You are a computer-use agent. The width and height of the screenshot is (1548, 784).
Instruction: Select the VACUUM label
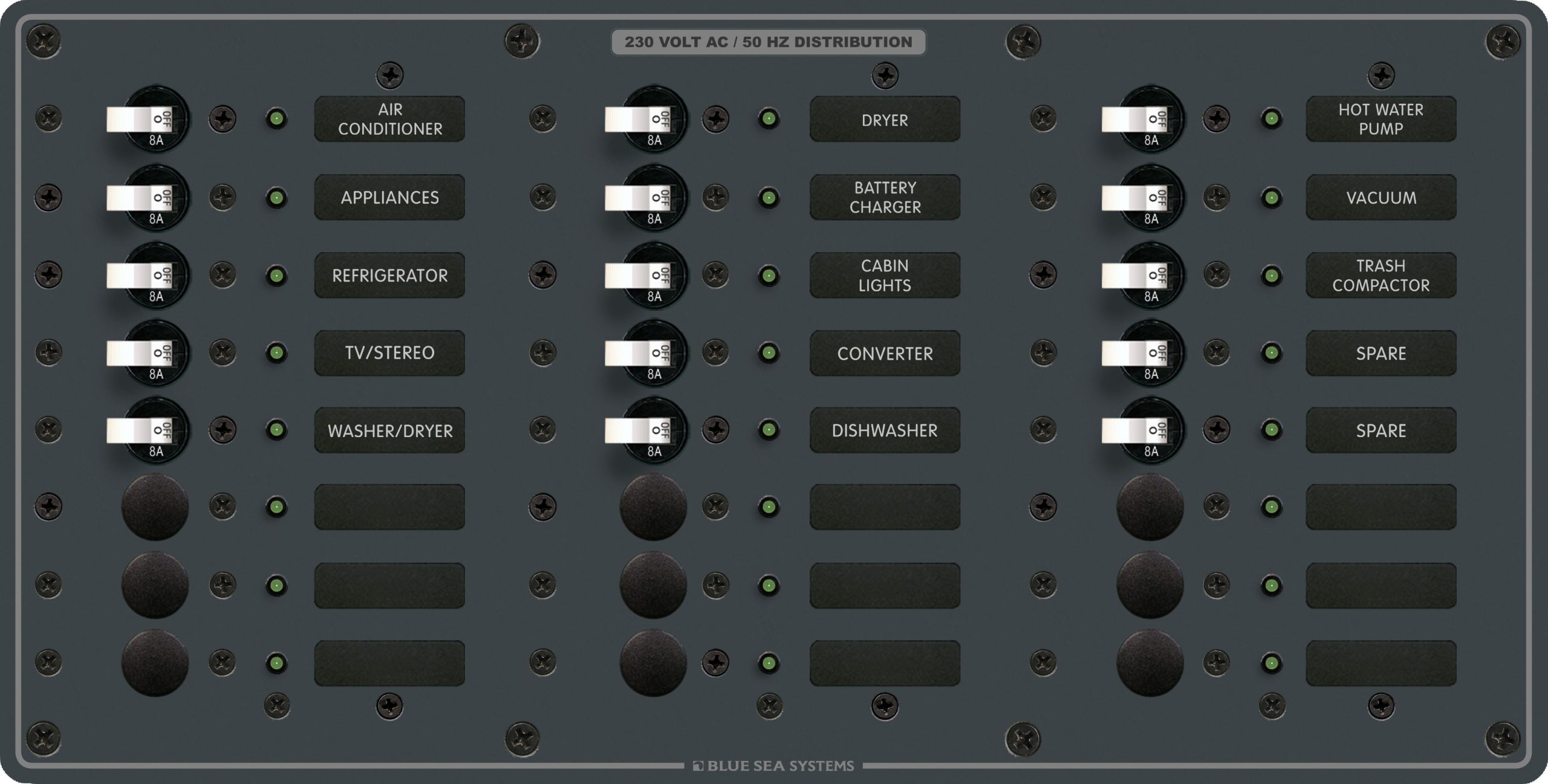coord(1381,197)
